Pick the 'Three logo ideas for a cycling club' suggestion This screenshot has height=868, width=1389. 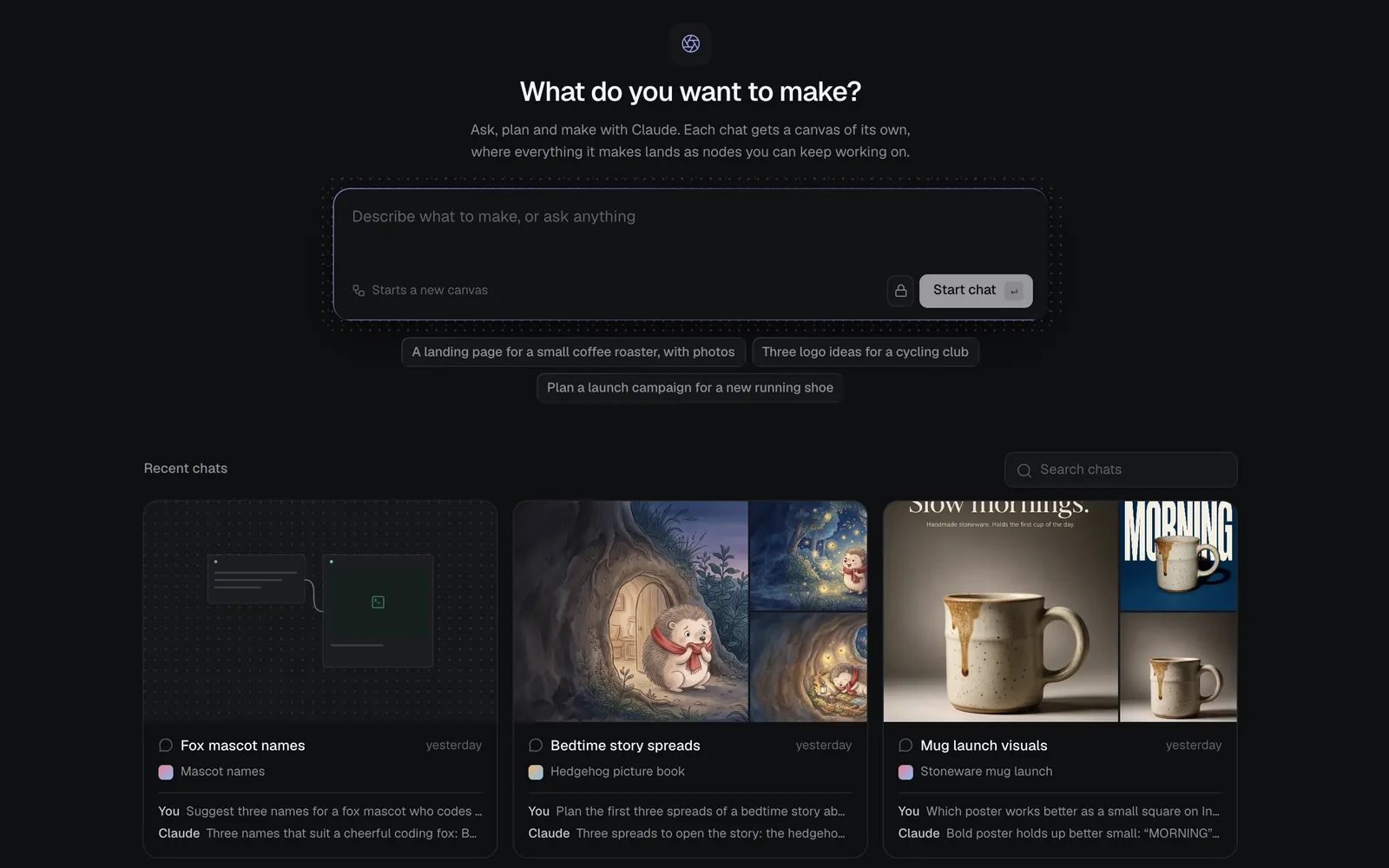pyautogui.click(x=865, y=352)
